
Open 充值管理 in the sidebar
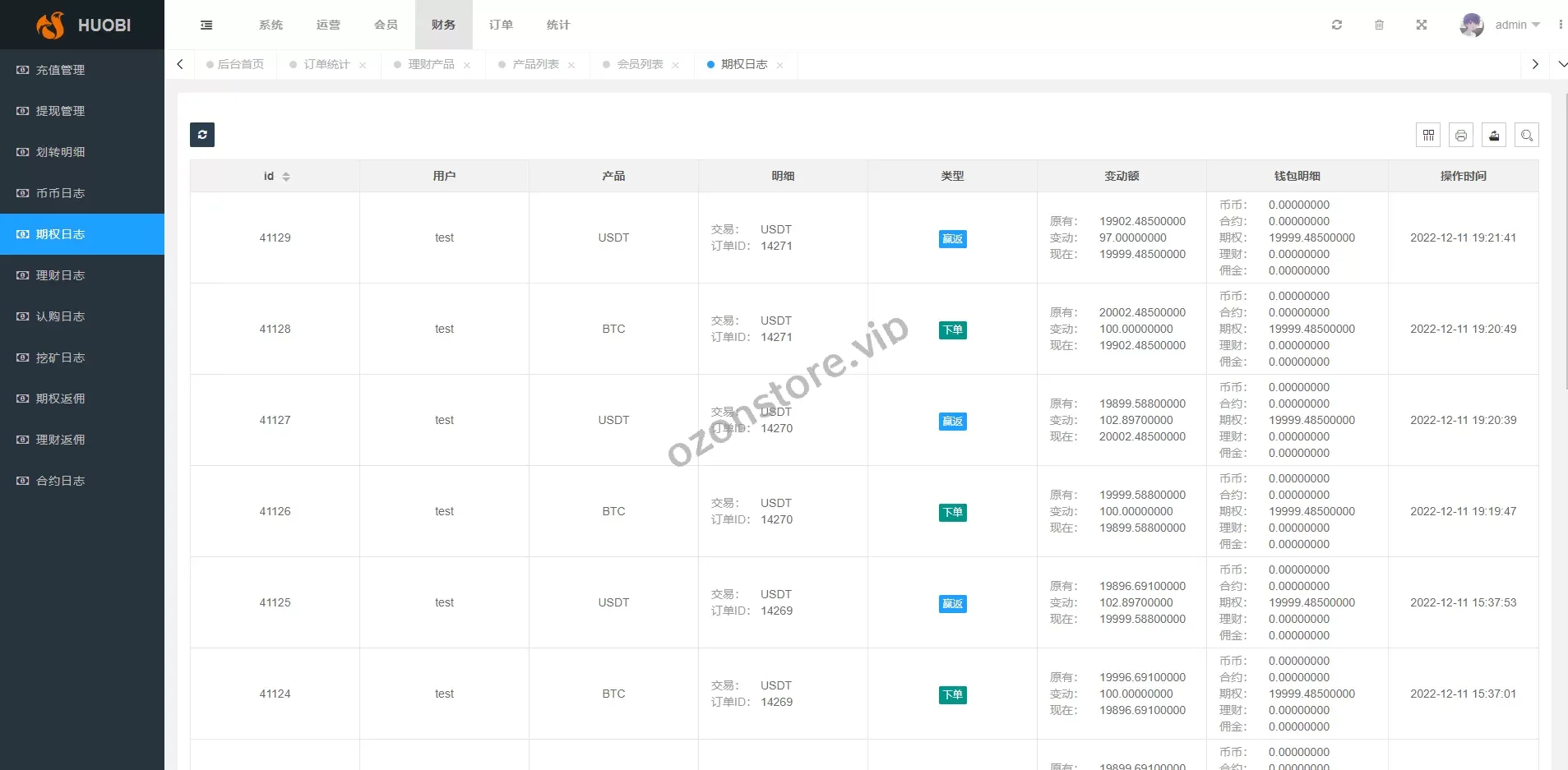coord(60,70)
